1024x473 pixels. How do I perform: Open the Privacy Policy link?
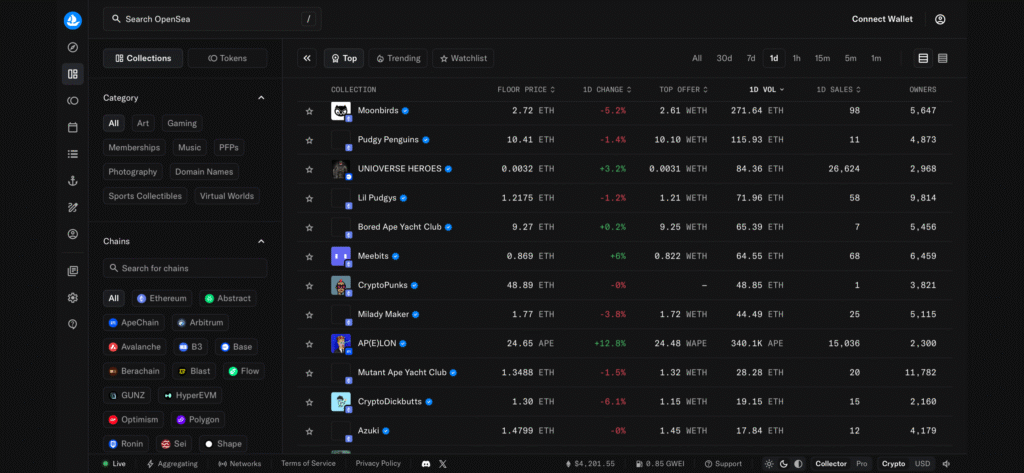(378, 463)
